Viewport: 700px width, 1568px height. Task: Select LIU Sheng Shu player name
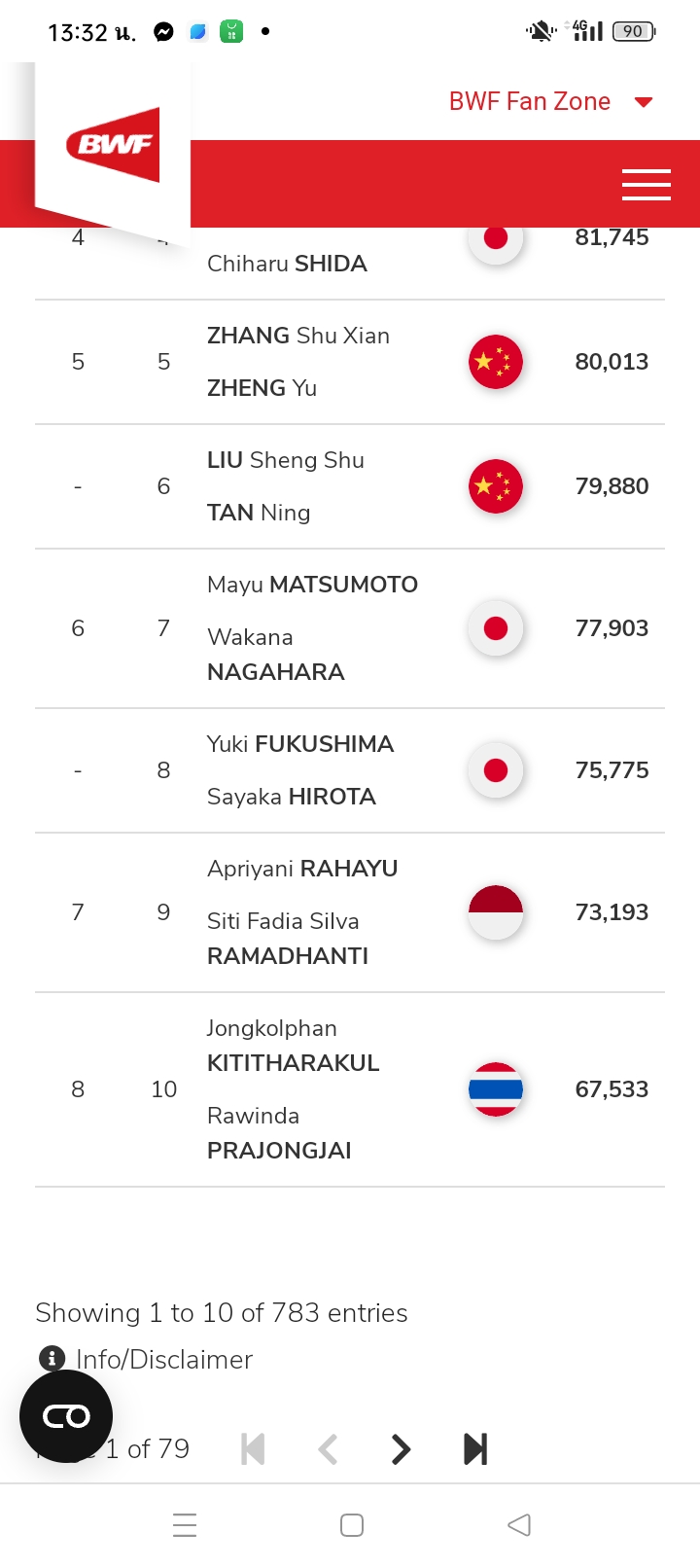pos(286,460)
